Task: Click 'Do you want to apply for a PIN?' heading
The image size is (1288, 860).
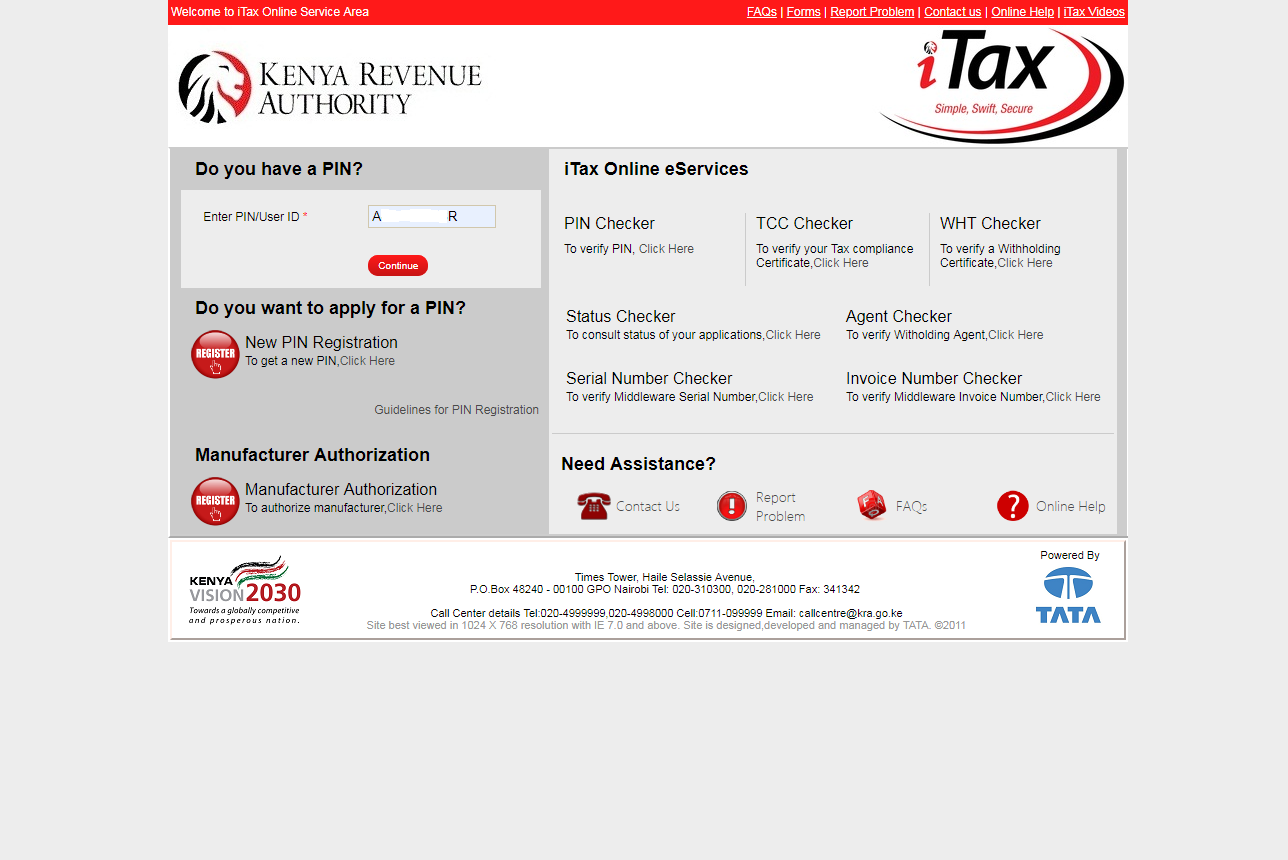Action: click(x=330, y=308)
